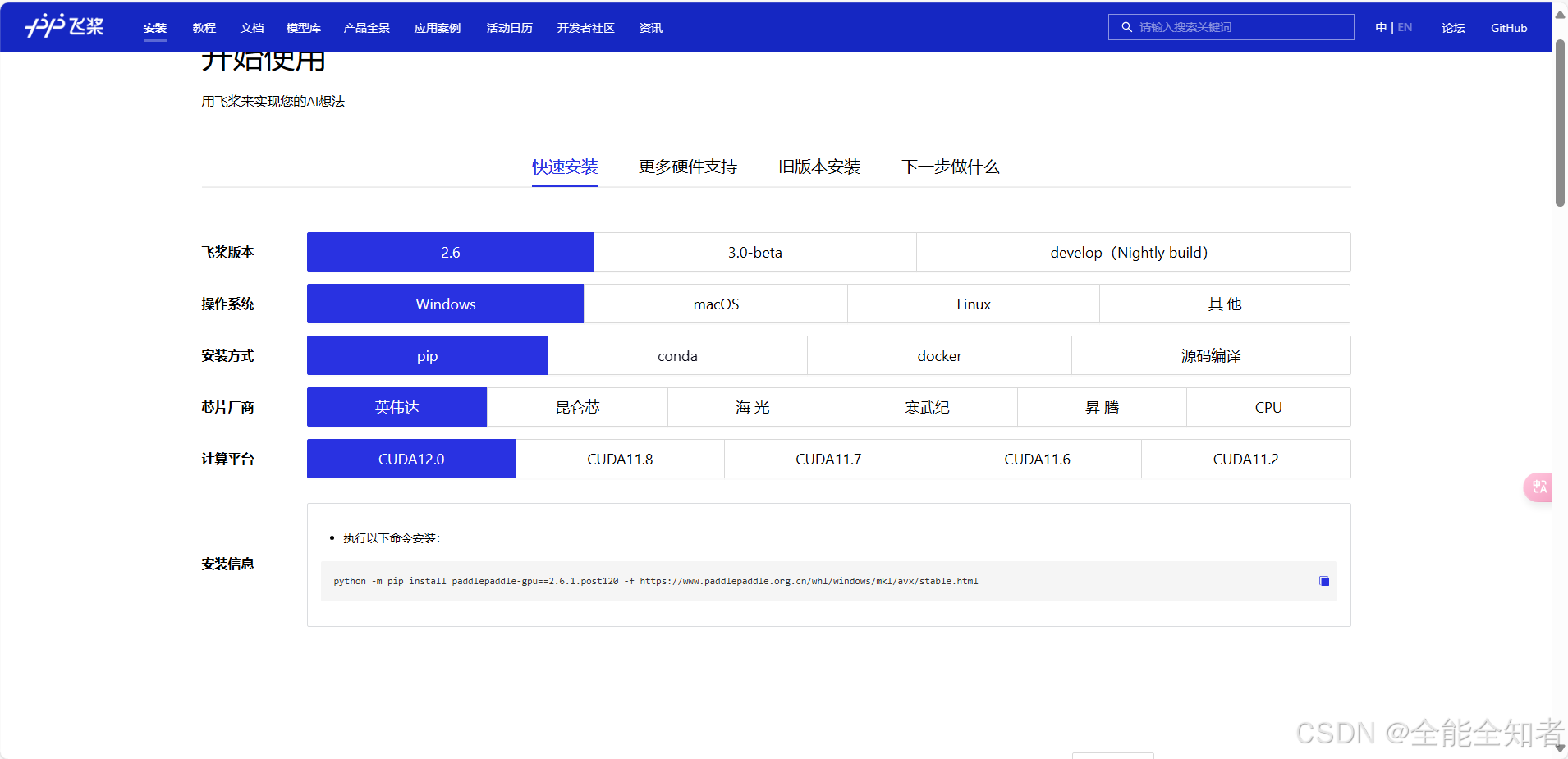Open the floating translate widget
Viewport: 1568px width, 759px height.
(x=1538, y=487)
